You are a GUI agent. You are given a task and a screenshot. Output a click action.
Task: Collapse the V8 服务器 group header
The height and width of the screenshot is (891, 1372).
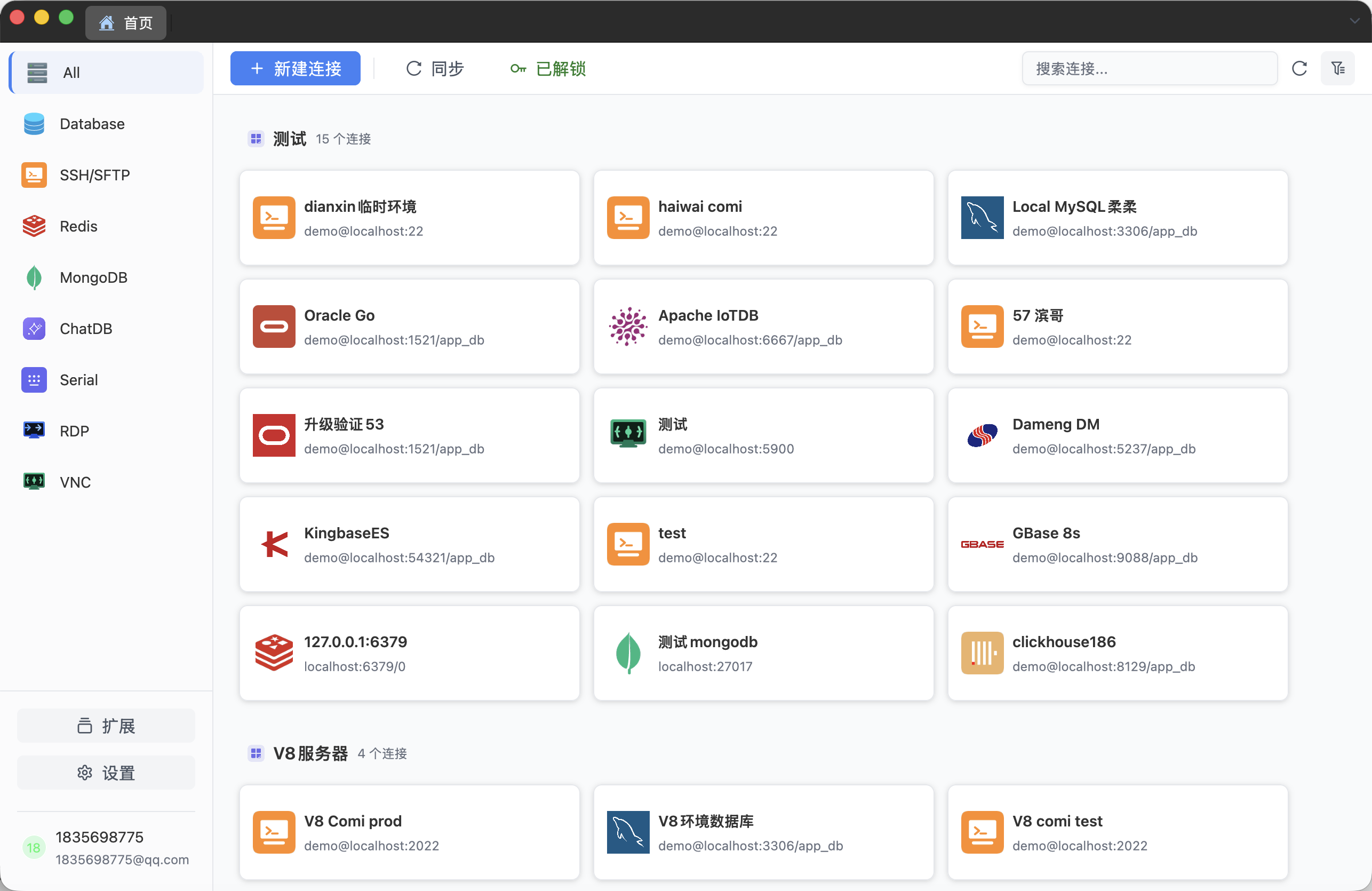(327, 753)
